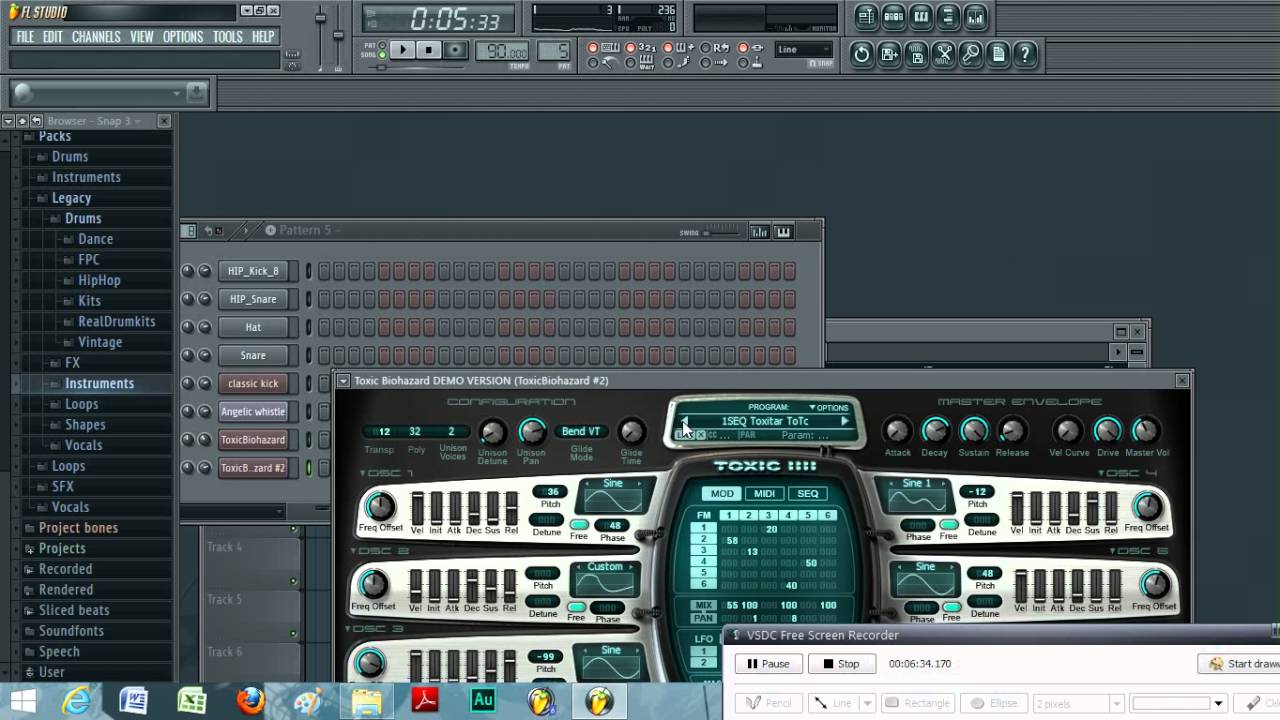1280x720 pixels.
Task: Adjust the swing slider in step sequencer
Action: point(720,232)
